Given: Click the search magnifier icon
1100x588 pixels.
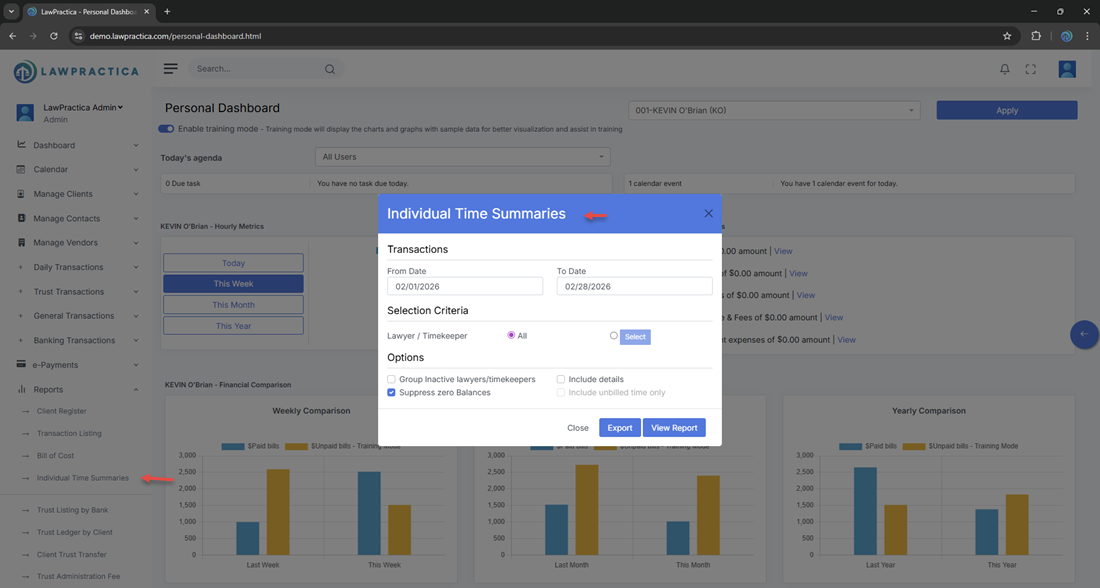Looking at the screenshot, I should (x=330, y=70).
